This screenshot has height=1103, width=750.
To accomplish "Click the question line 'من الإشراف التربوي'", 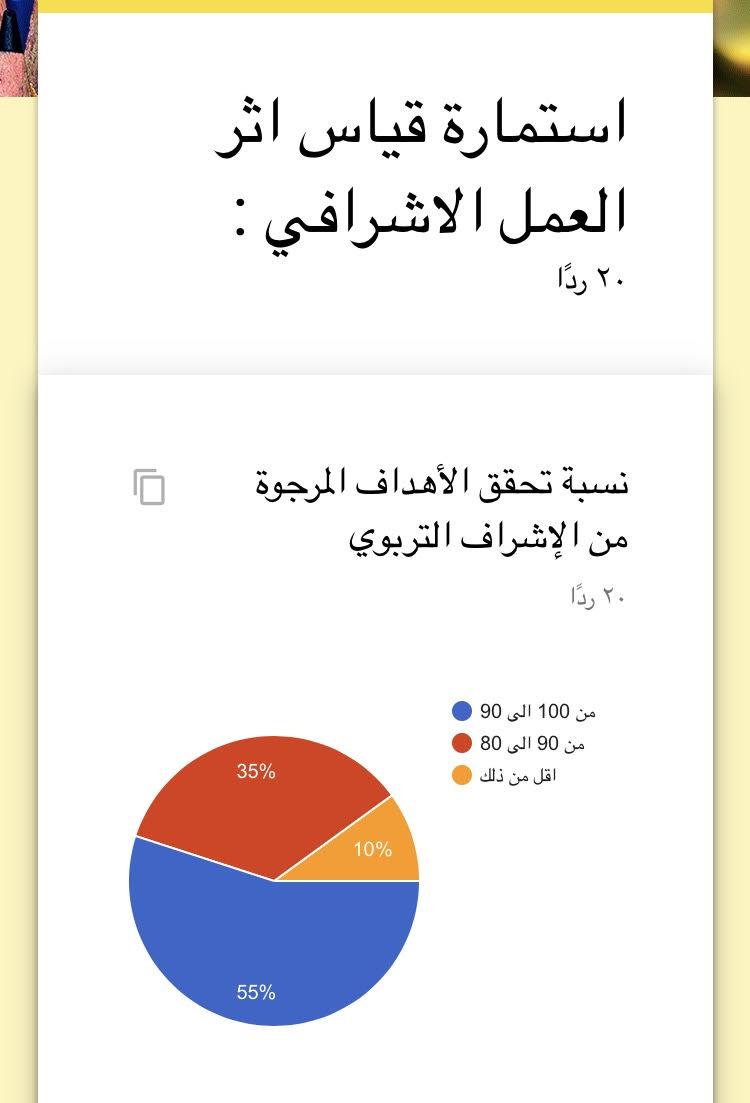I will 488,538.
